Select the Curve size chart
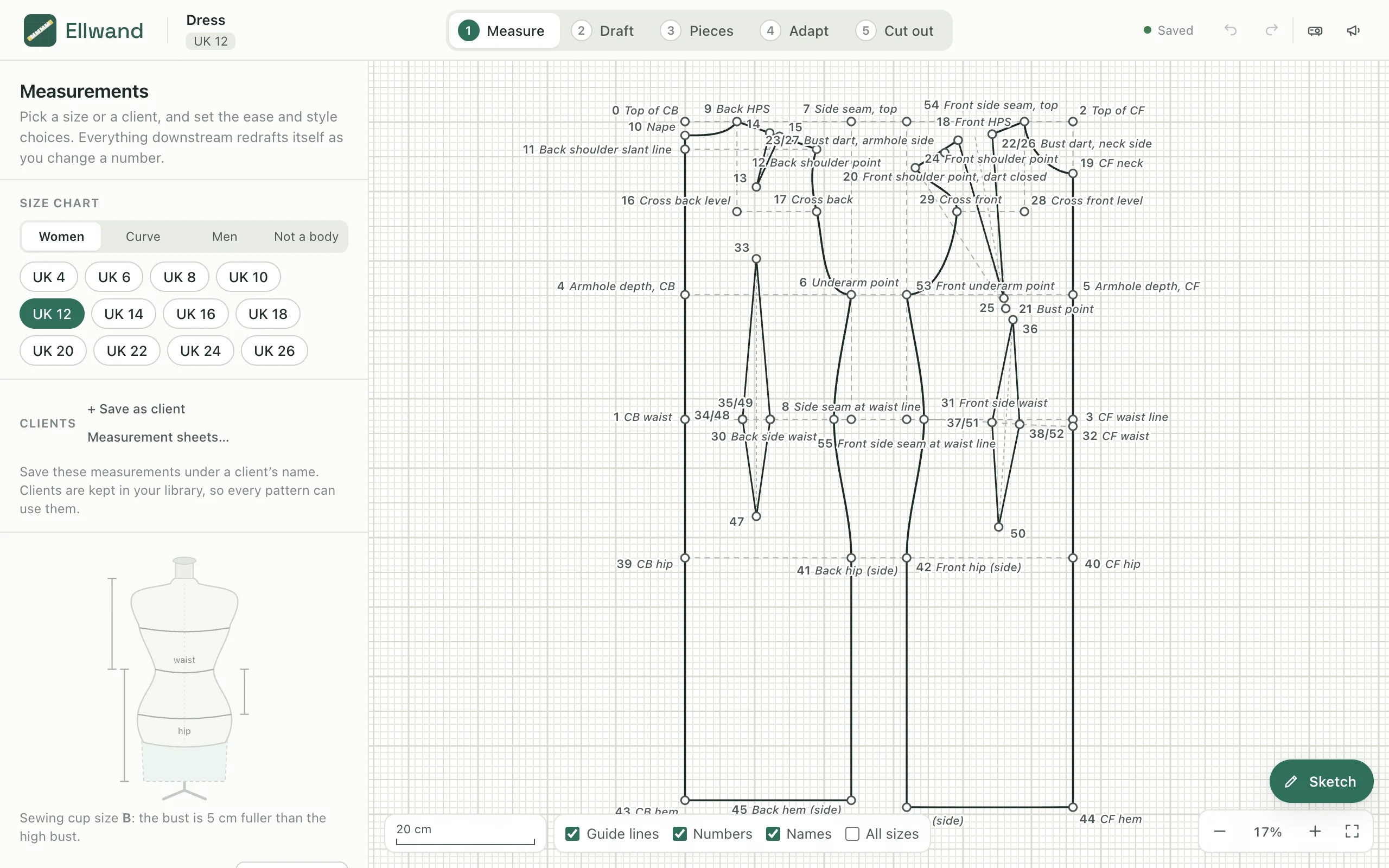The width and height of the screenshot is (1389, 868). pos(143,237)
